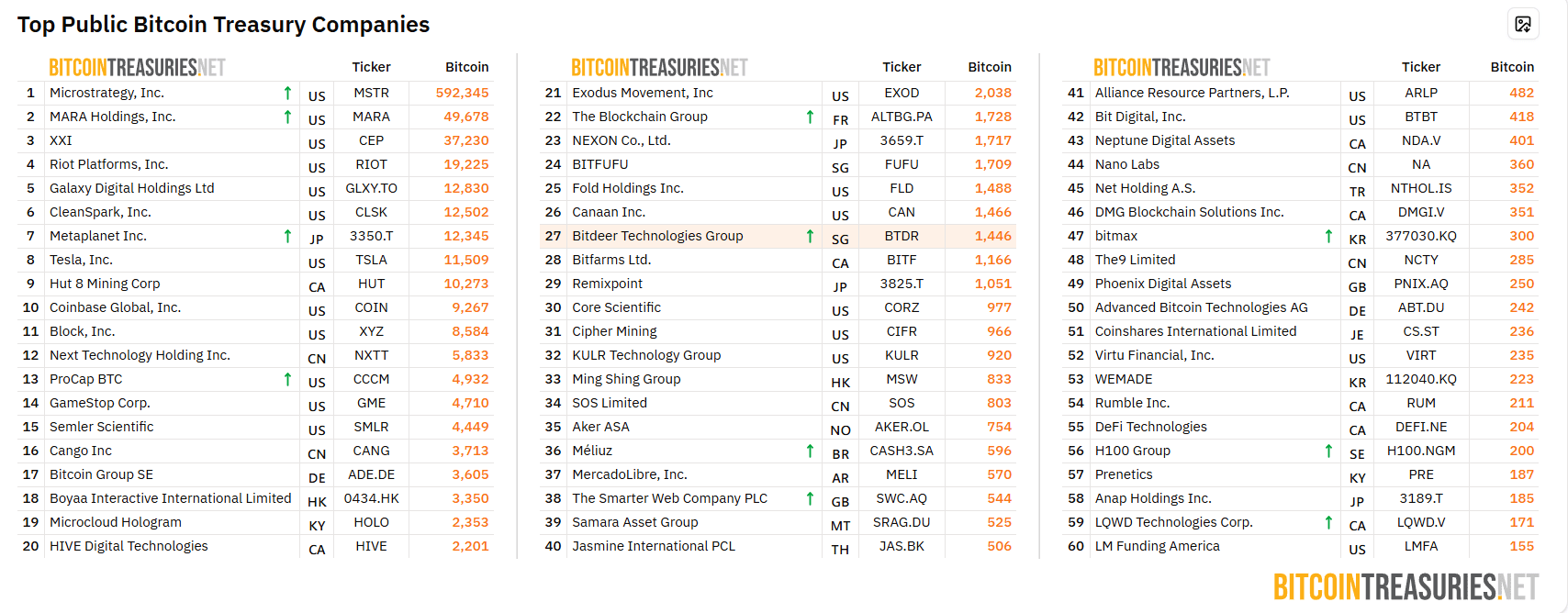Click the green up arrow beside MARA Holdings

287,117
